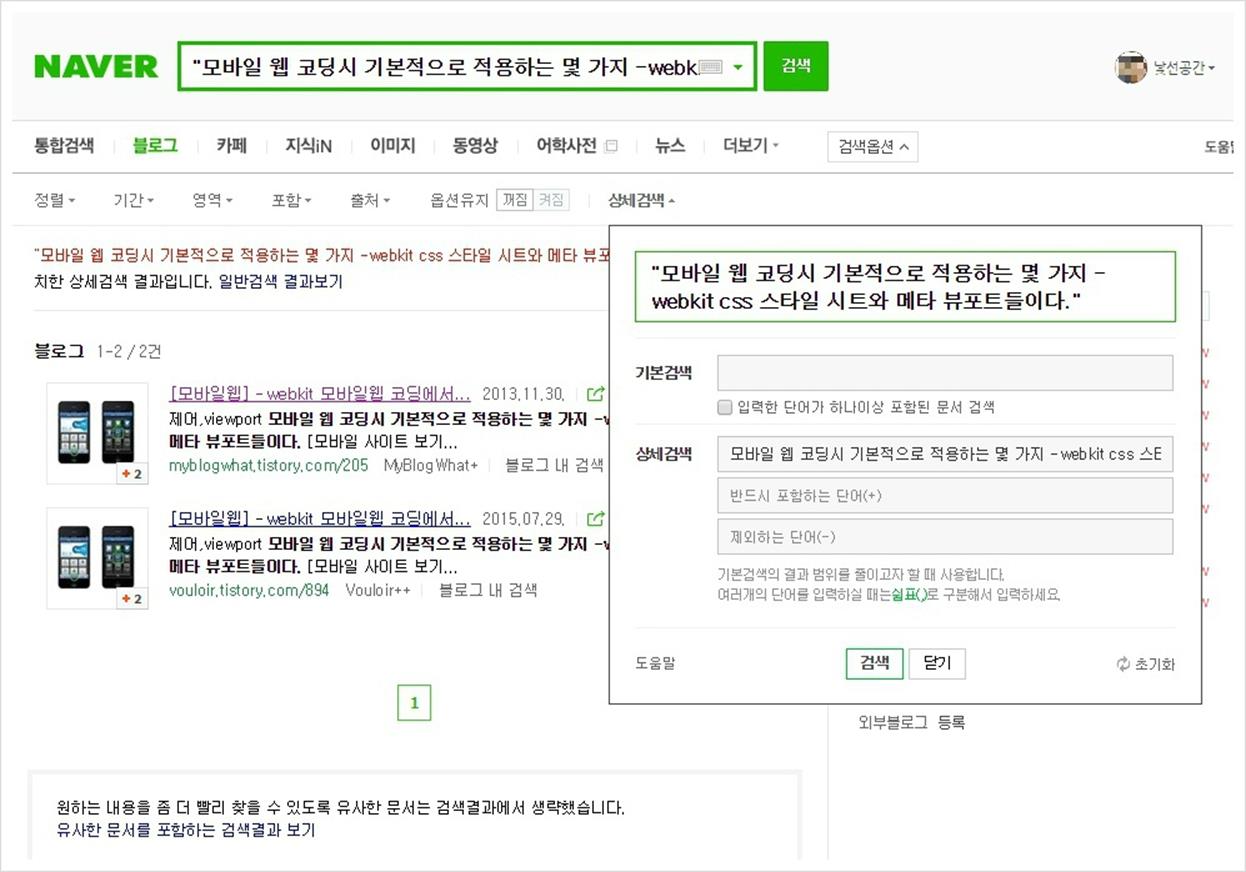Click 유사한 문서를 포함하는 검색결과 보기 link
Image resolution: width=1246 pixels, height=872 pixels.
click(186, 830)
